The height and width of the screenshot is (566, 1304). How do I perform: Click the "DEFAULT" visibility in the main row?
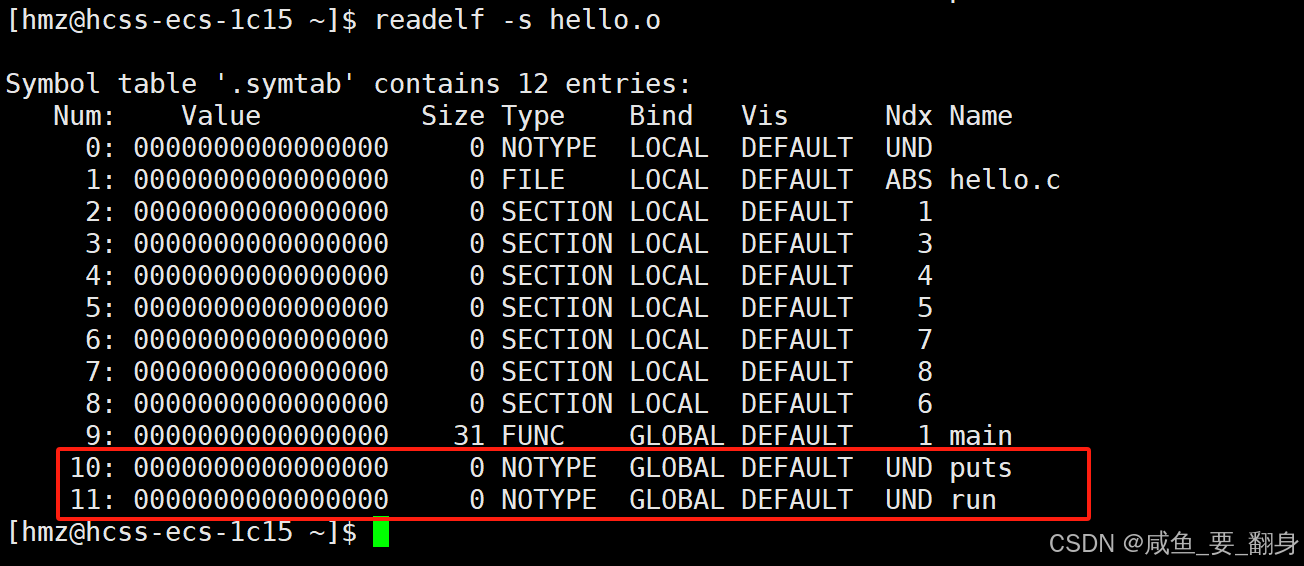[797, 436]
